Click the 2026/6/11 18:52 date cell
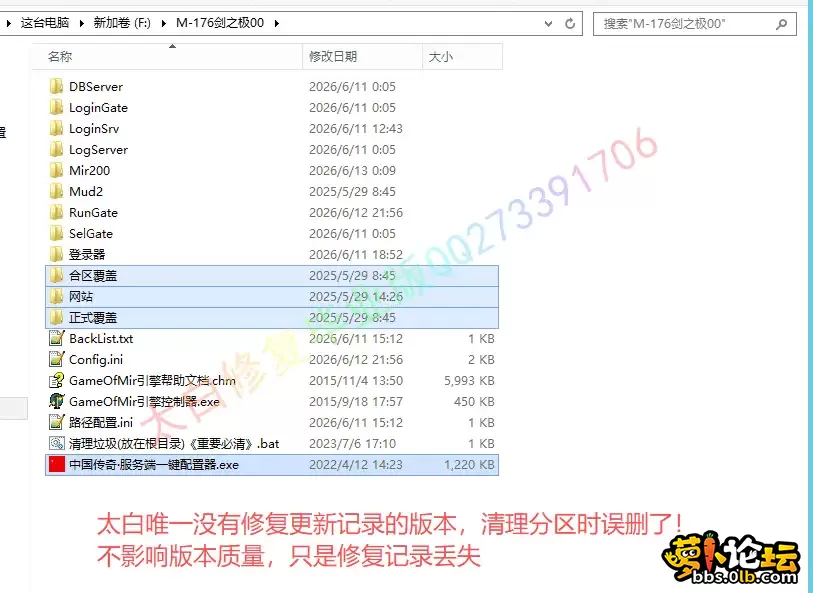This screenshot has width=813, height=593. coord(356,255)
